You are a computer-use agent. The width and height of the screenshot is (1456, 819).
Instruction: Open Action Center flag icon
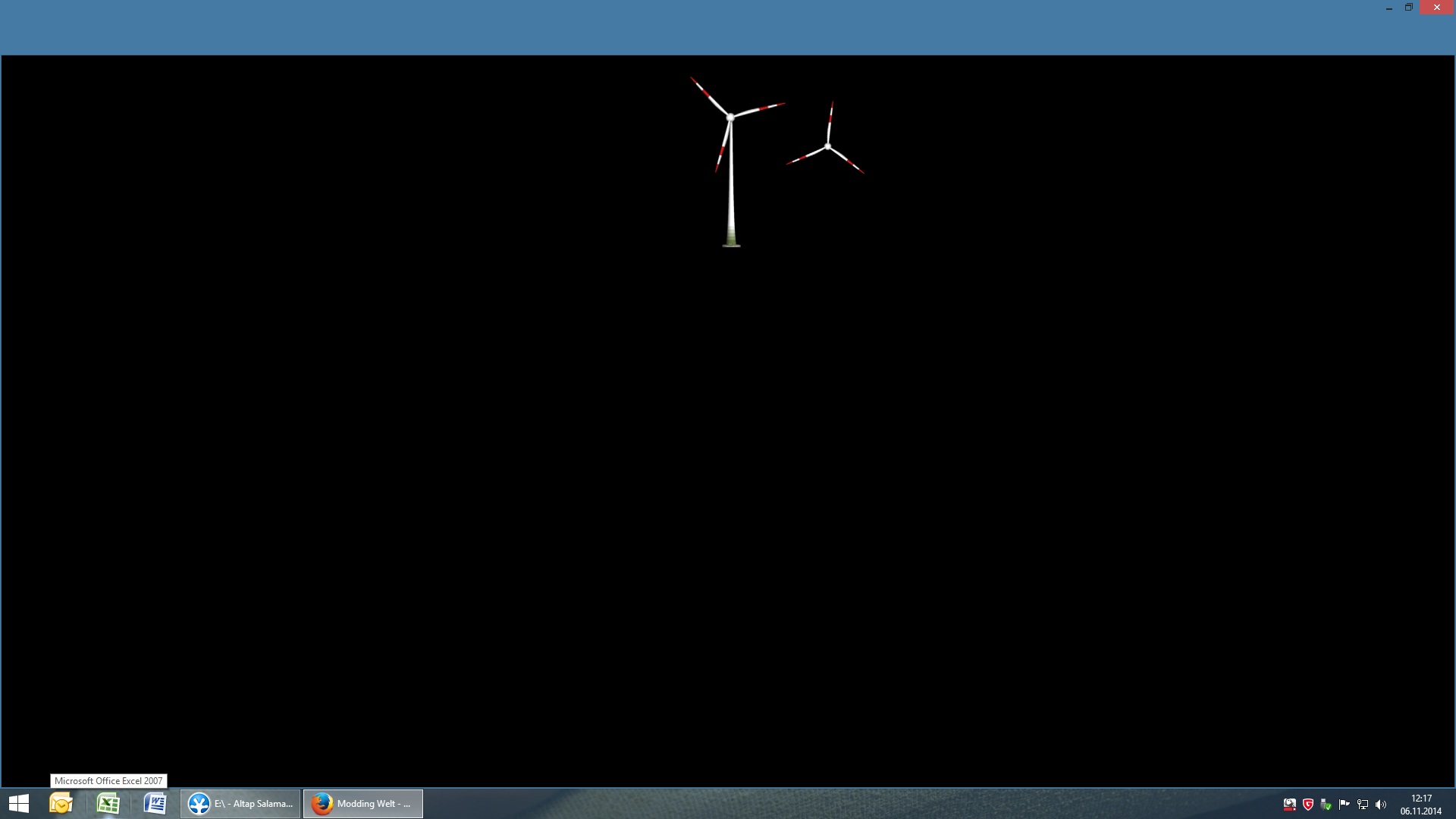tap(1344, 804)
